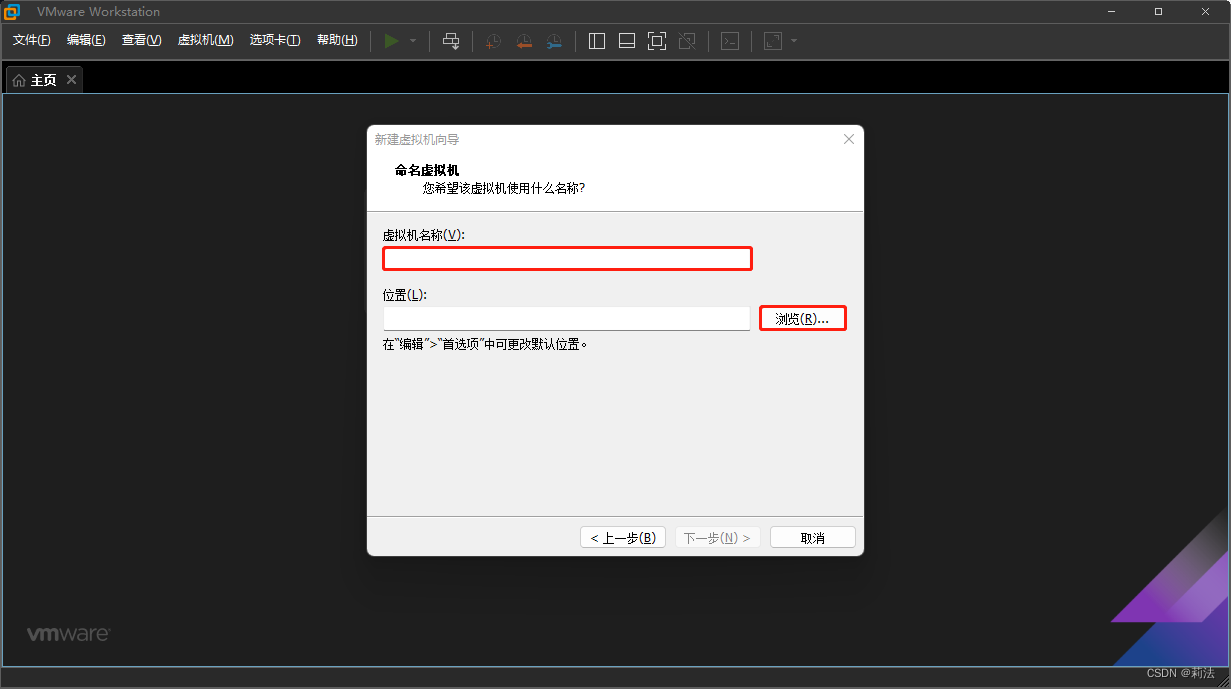Click the 您希望该虚拟机使用什么名称 subtitle
The width and height of the screenshot is (1231, 689).
click(504, 188)
